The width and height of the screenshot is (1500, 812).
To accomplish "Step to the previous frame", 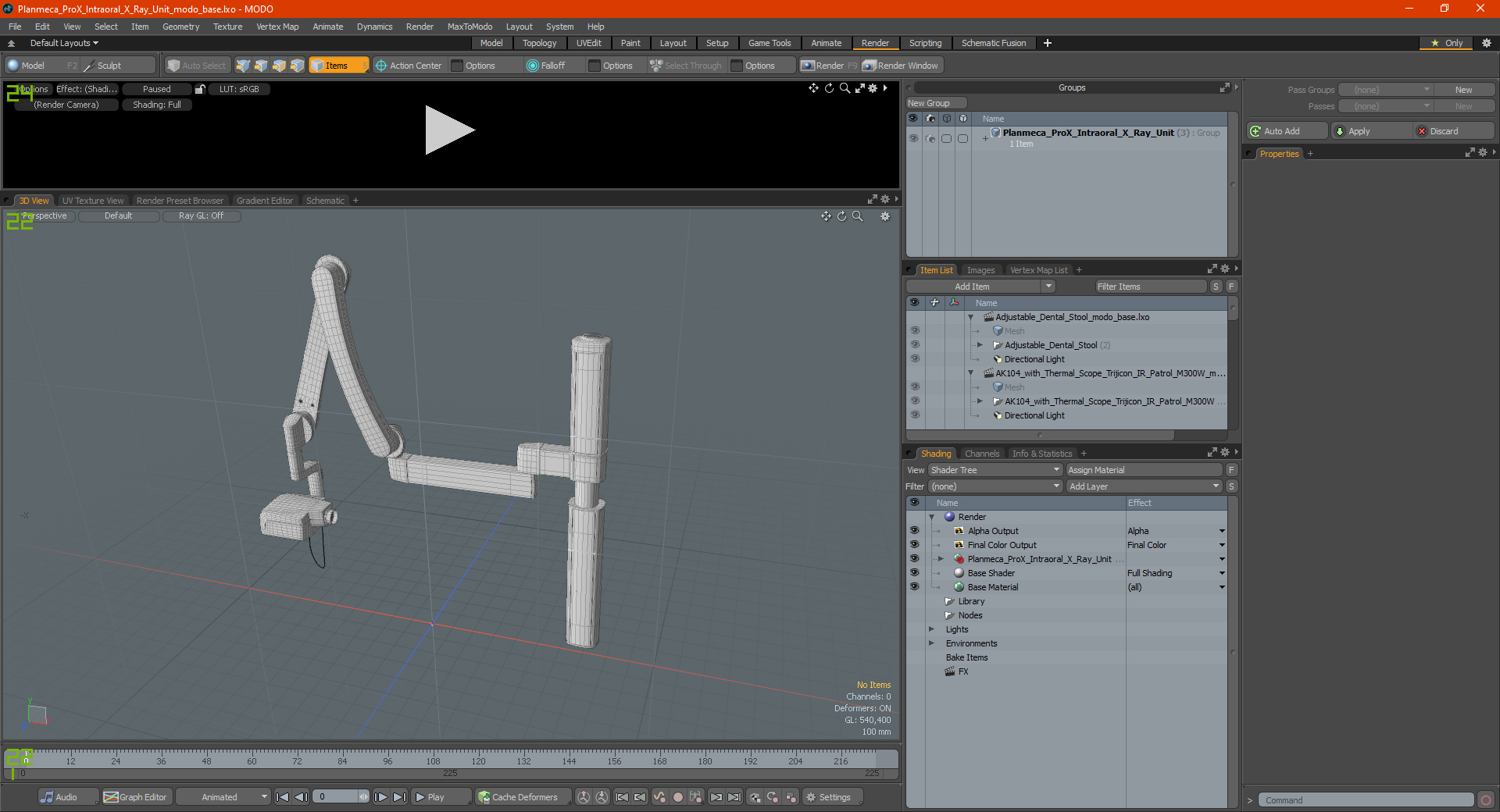I will (302, 797).
